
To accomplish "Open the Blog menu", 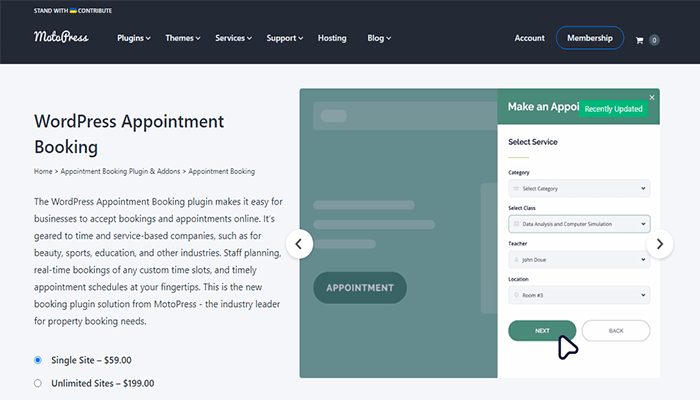I will click(378, 38).
